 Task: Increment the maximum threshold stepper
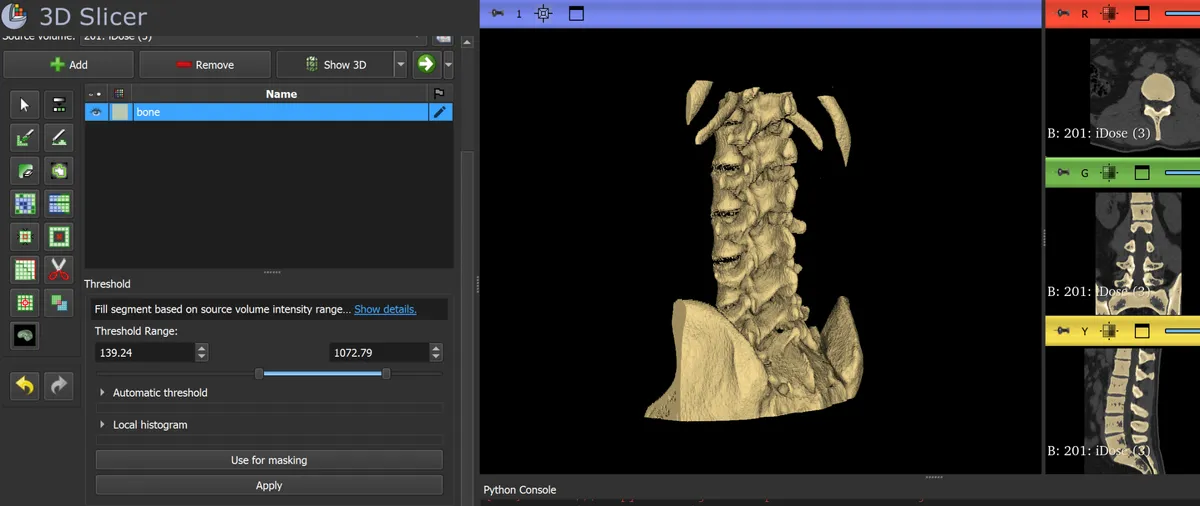[x=436, y=348]
